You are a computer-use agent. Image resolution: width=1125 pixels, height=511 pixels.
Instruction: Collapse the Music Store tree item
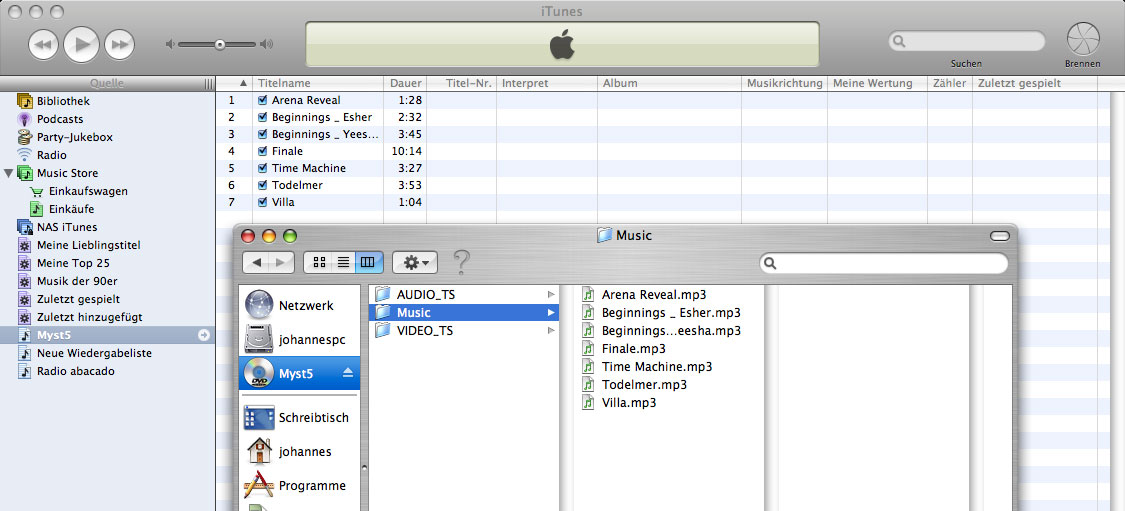[x=9, y=173]
